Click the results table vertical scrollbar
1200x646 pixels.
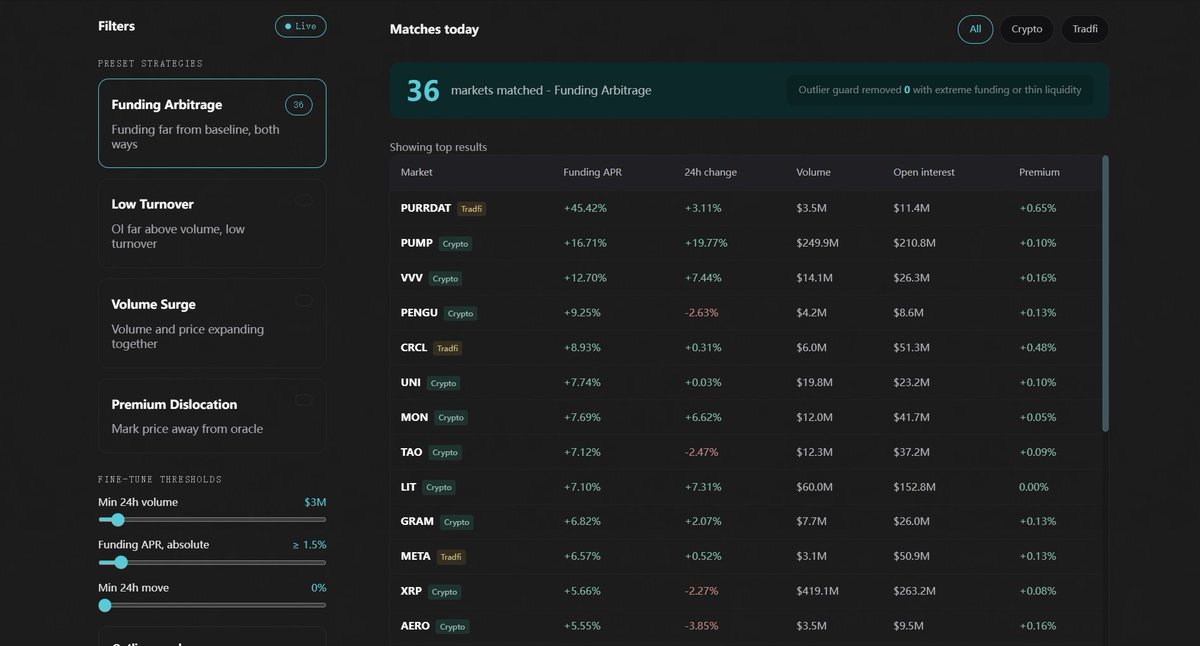1105,293
